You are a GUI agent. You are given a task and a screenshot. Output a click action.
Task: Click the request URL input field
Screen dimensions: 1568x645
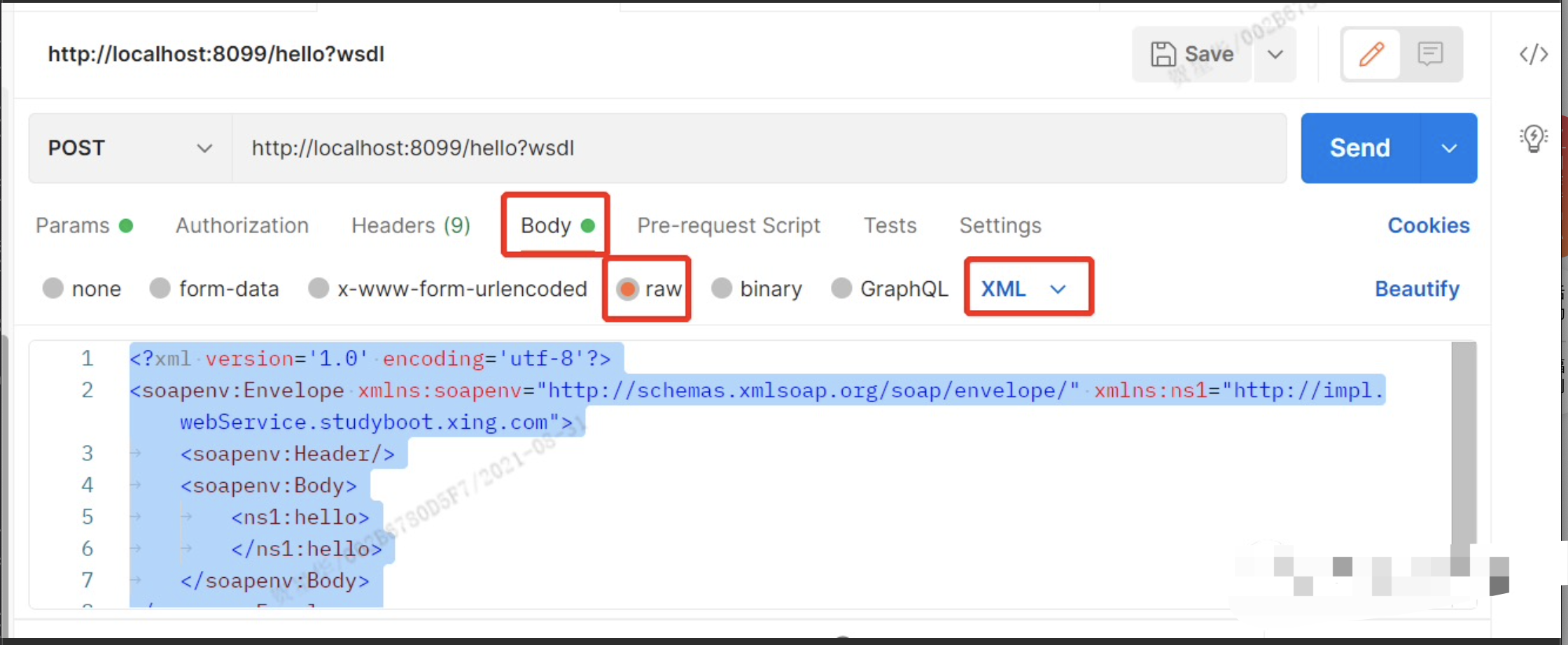756,148
